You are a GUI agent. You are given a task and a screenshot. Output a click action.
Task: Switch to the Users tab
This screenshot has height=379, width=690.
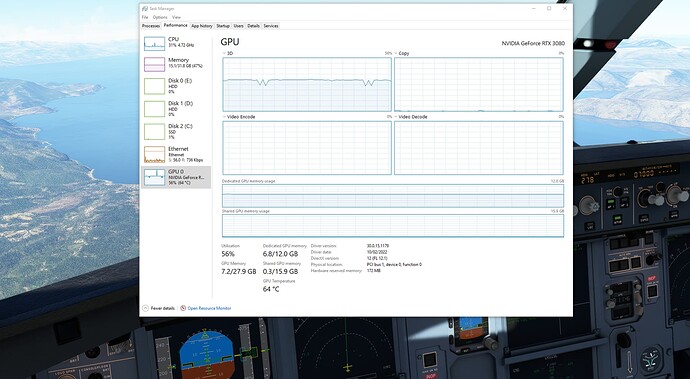coord(239,26)
